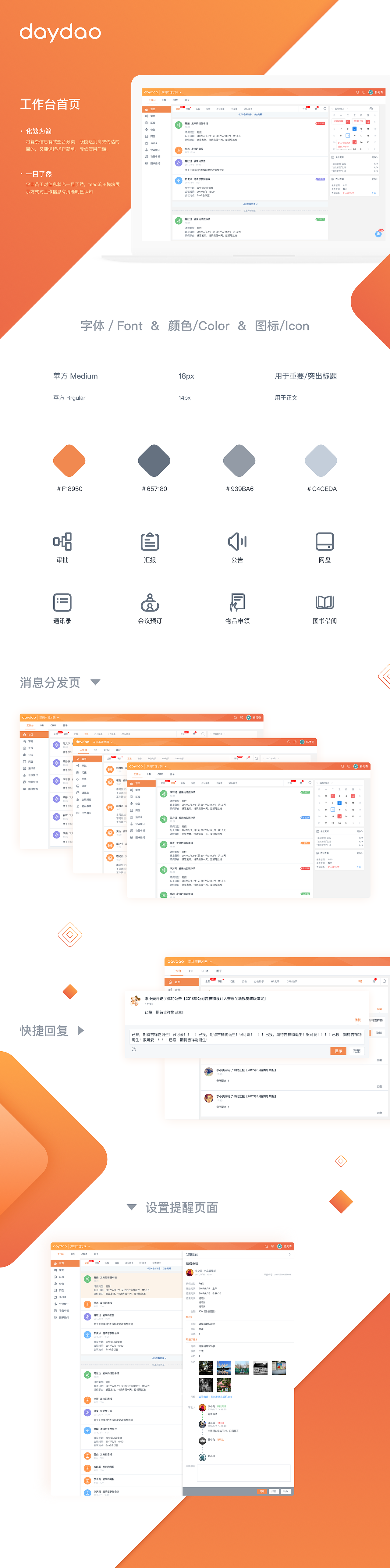Switch to the 圈子 tab in the top laptop mockup
The width and height of the screenshot is (390, 1568).
coord(187,100)
